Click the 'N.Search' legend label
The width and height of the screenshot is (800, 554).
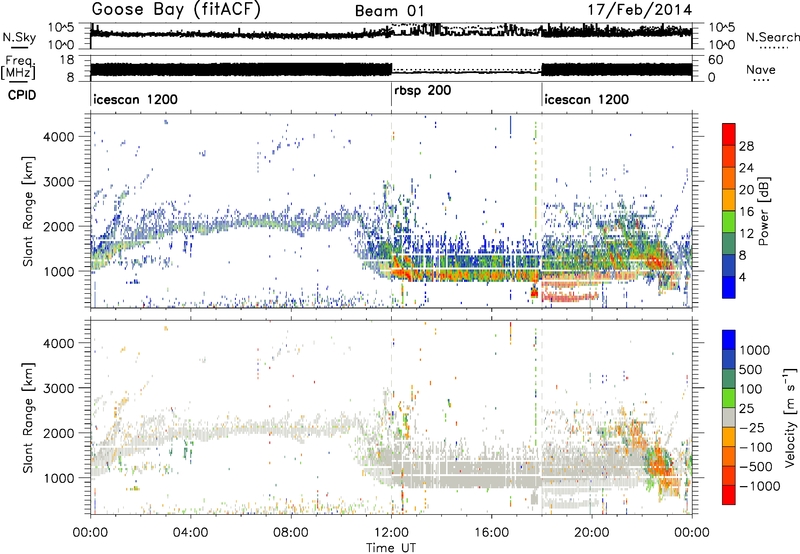click(x=772, y=37)
